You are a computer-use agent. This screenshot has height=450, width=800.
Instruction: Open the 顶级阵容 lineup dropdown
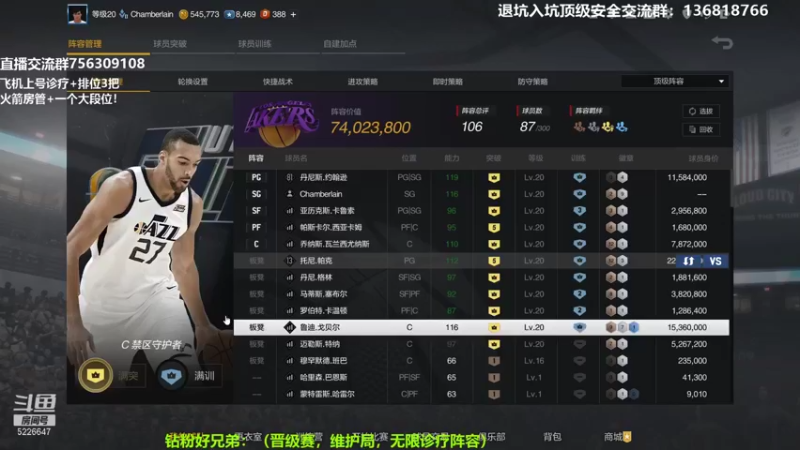point(674,81)
